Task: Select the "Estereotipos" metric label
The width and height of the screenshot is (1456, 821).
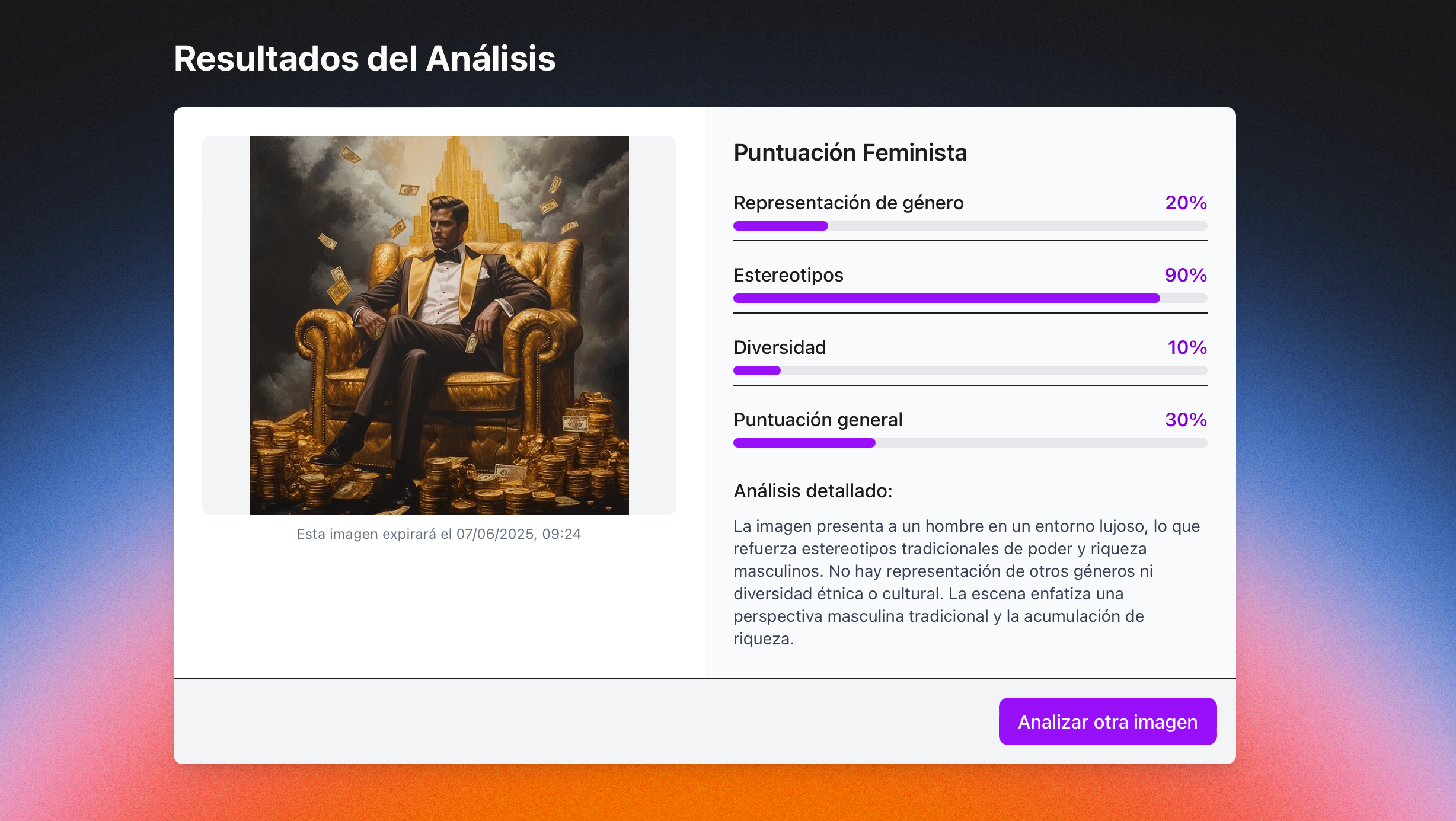Action: pyautogui.click(x=788, y=275)
